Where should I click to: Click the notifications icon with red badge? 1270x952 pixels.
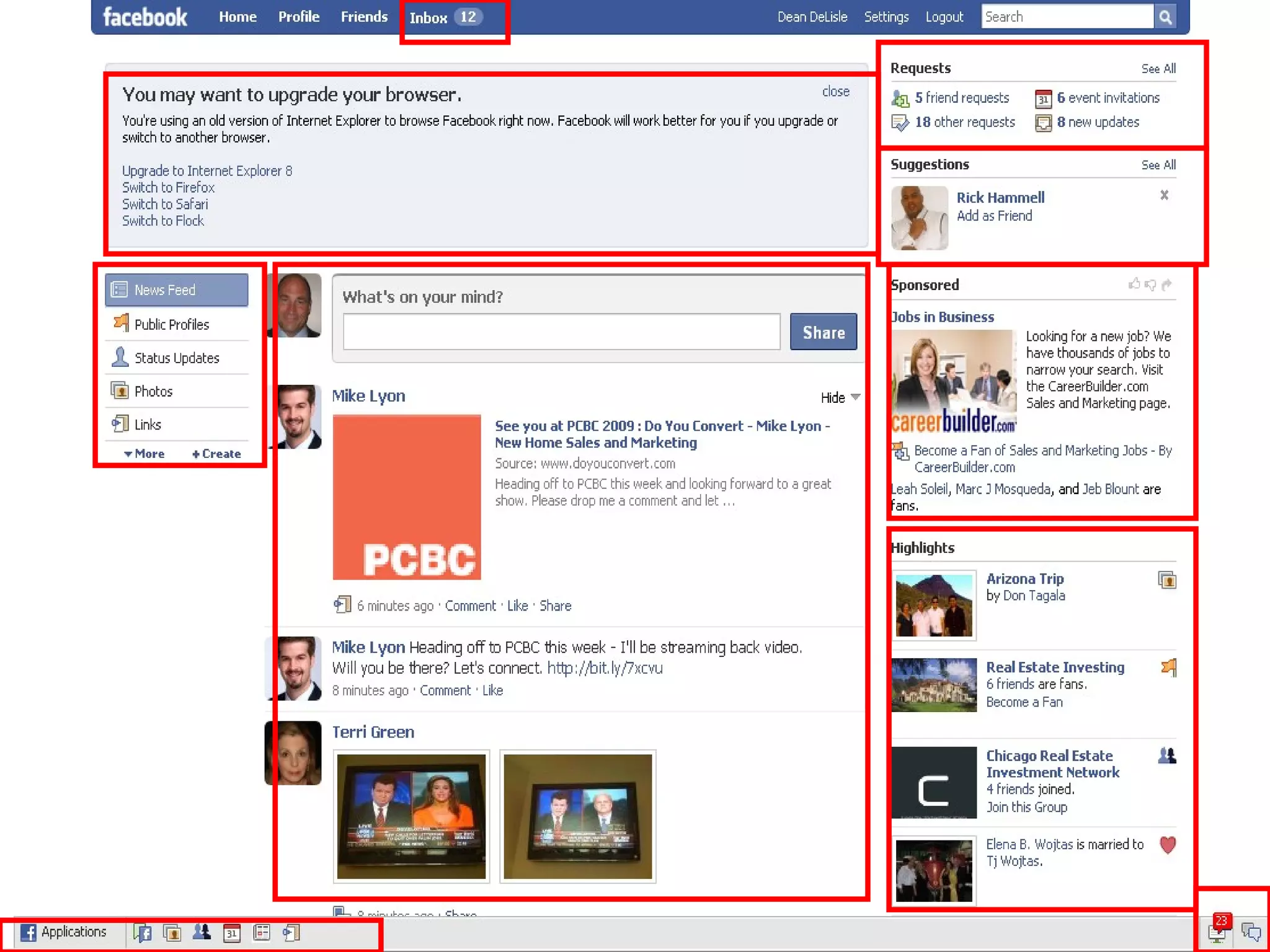1217,930
